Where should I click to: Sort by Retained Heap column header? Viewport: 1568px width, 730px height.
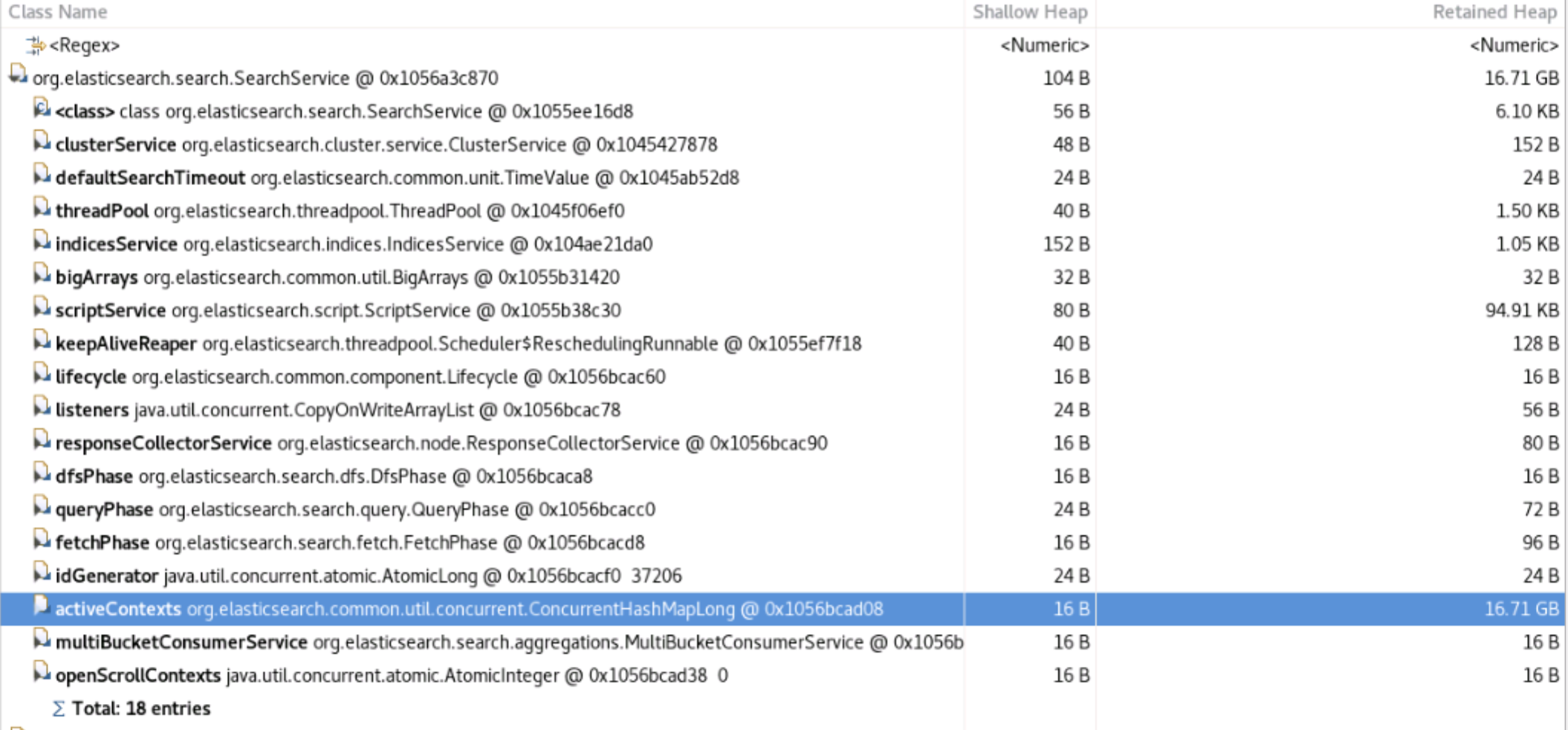coord(1494,12)
